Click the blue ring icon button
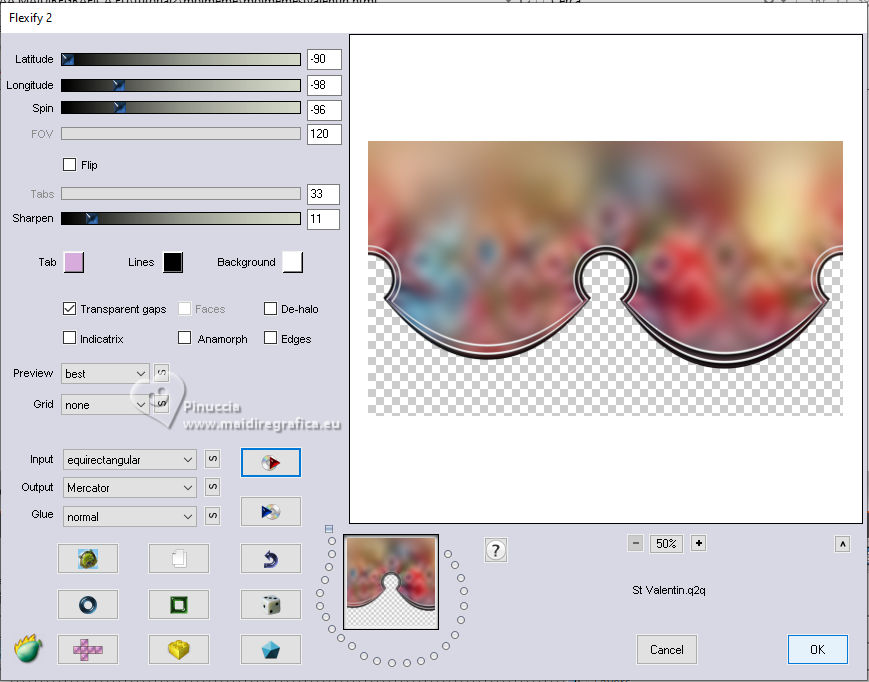Viewport: 869px width, 682px height. 88,604
